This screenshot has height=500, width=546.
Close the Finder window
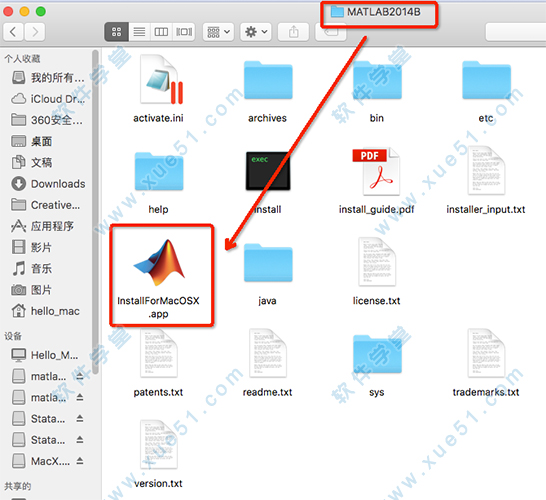click(8, 12)
